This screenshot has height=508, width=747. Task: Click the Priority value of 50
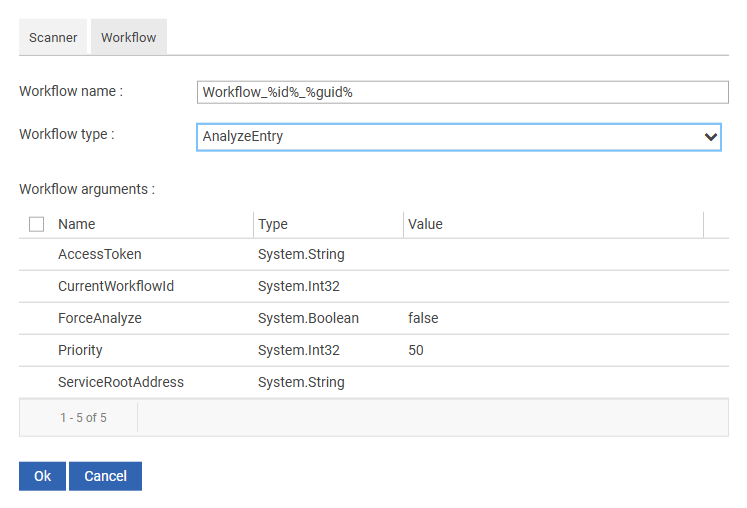(x=416, y=350)
